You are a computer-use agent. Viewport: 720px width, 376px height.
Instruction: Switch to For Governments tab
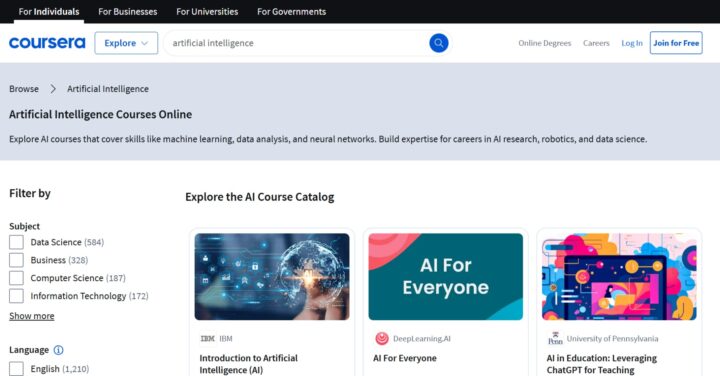292,11
